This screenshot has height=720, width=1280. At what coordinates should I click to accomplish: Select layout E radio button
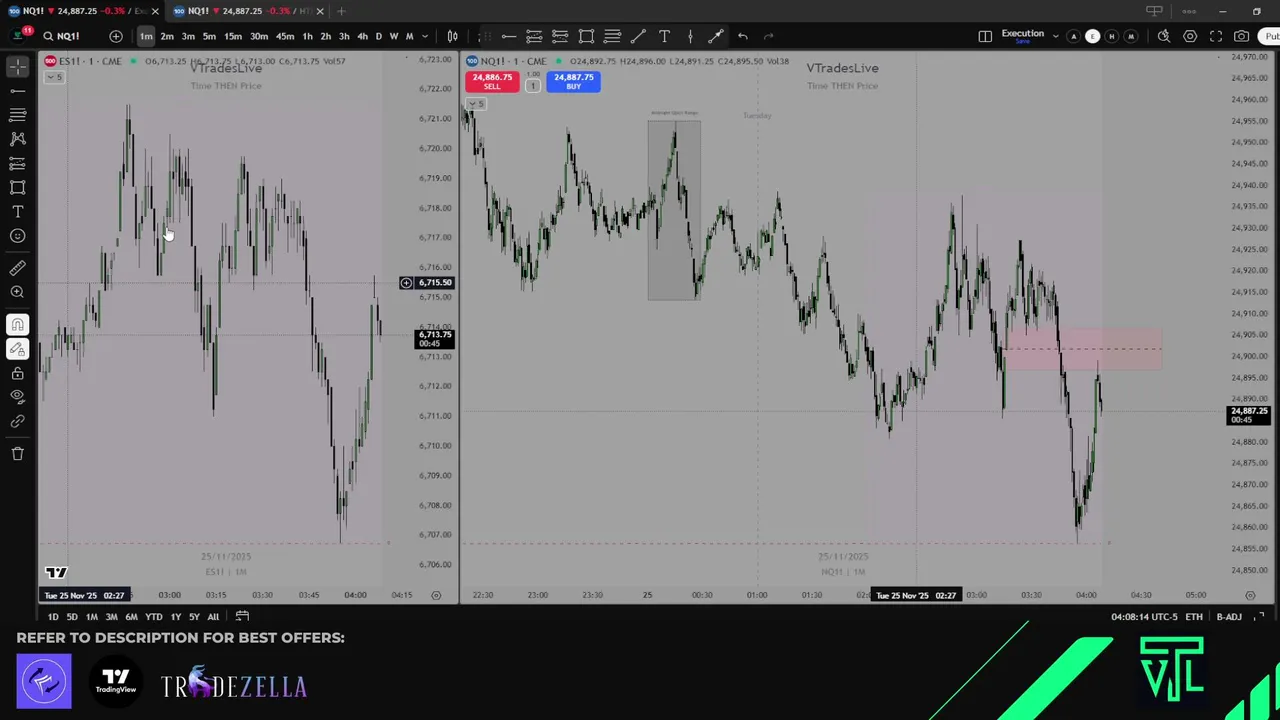click(1092, 36)
